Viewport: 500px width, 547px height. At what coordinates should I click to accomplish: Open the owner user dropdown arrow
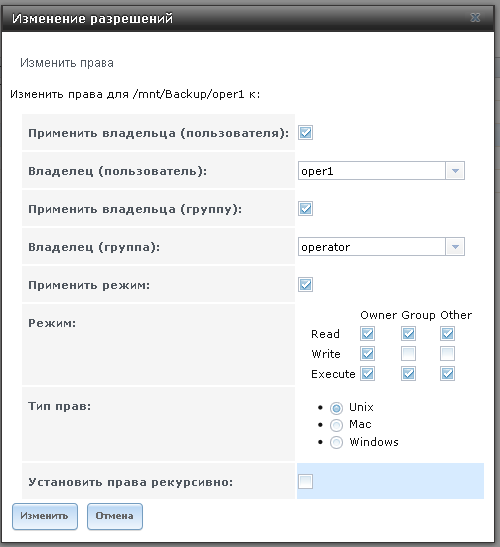coord(455,171)
